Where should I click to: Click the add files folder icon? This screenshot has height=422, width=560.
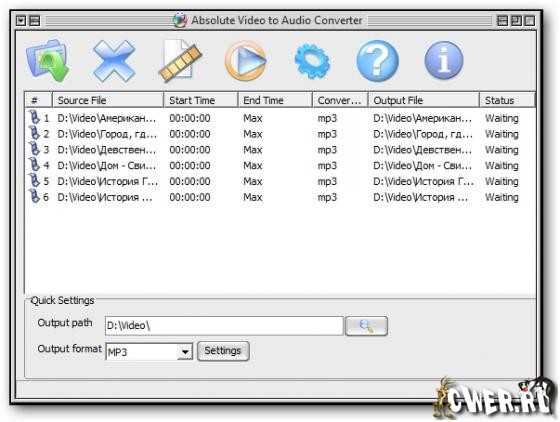[48, 61]
